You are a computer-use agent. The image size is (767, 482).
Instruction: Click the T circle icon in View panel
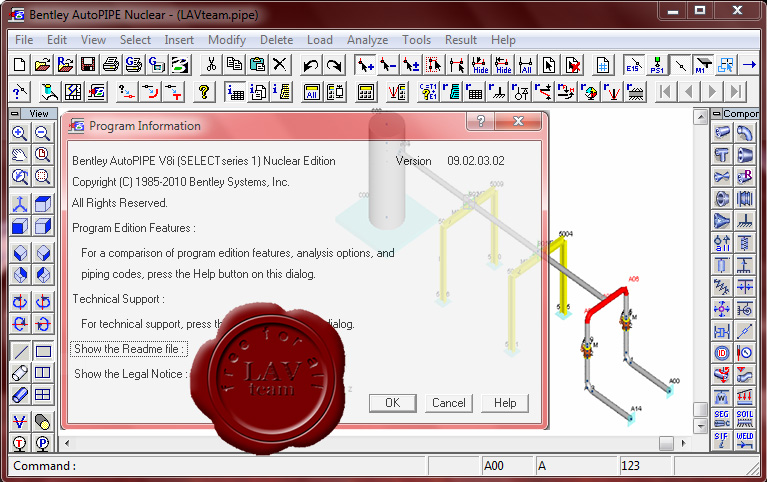pyautogui.click(x=20, y=443)
